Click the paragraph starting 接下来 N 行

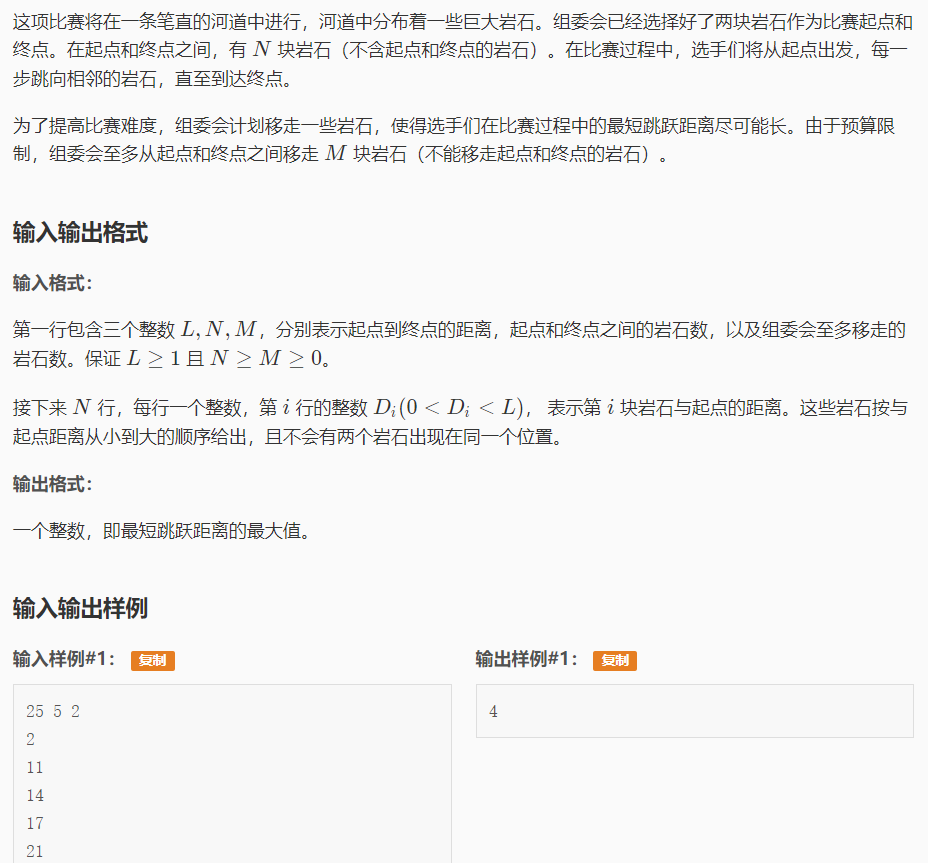click(x=460, y=421)
